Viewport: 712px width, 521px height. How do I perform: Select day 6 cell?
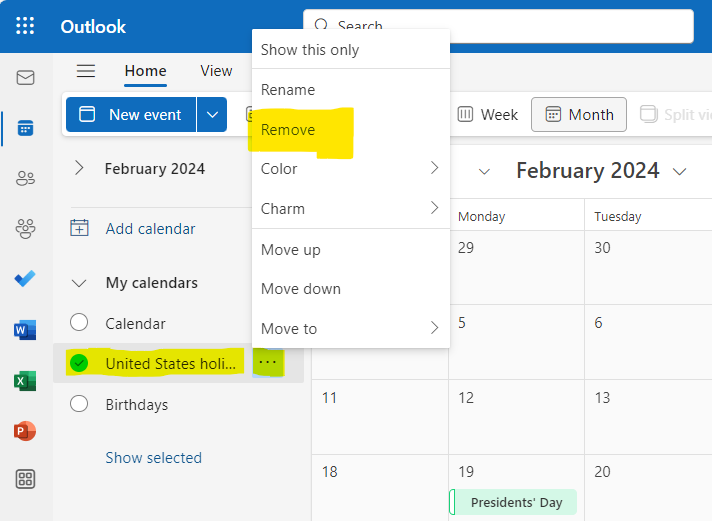(648, 342)
